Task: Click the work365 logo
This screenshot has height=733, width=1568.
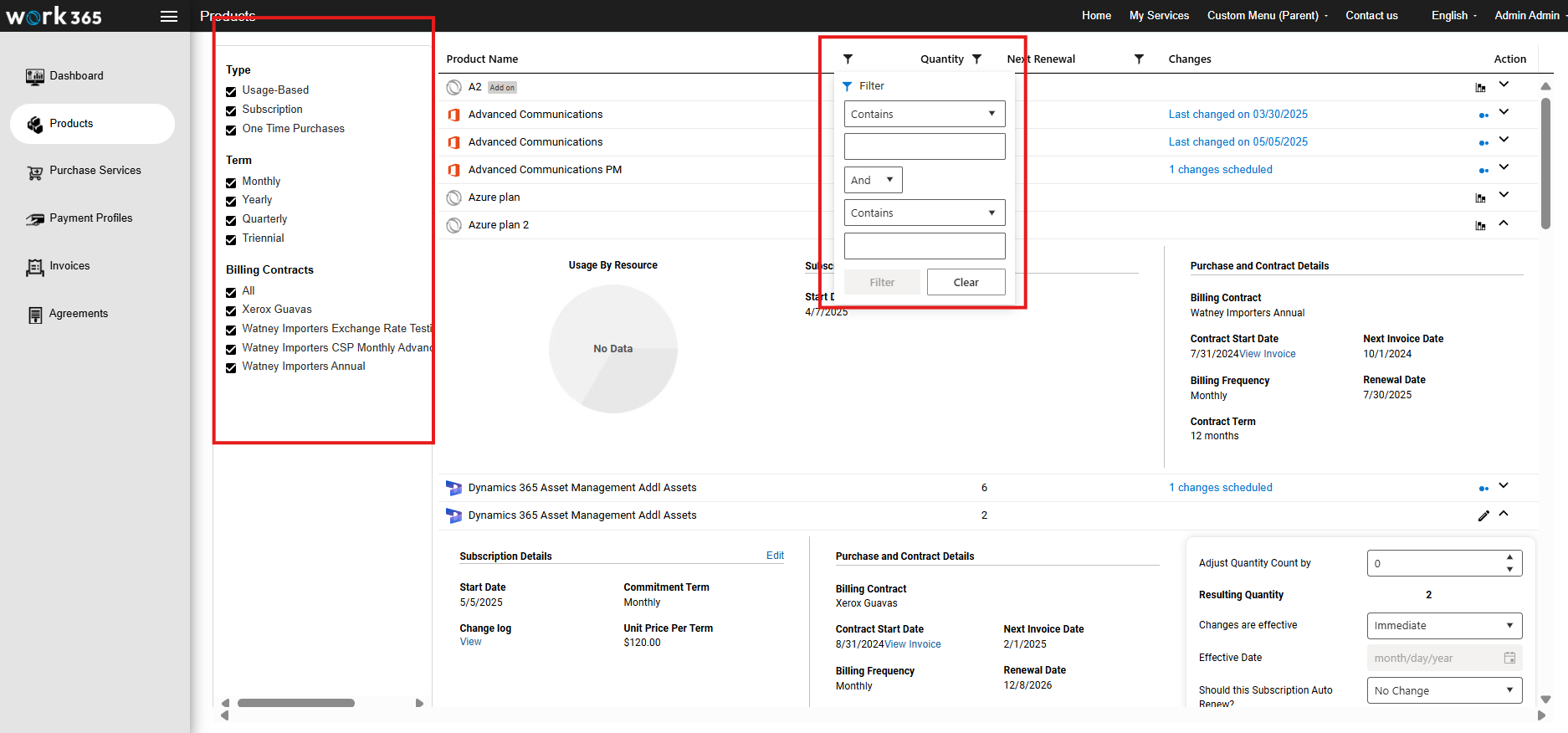Action: click(x=54, y=16)
